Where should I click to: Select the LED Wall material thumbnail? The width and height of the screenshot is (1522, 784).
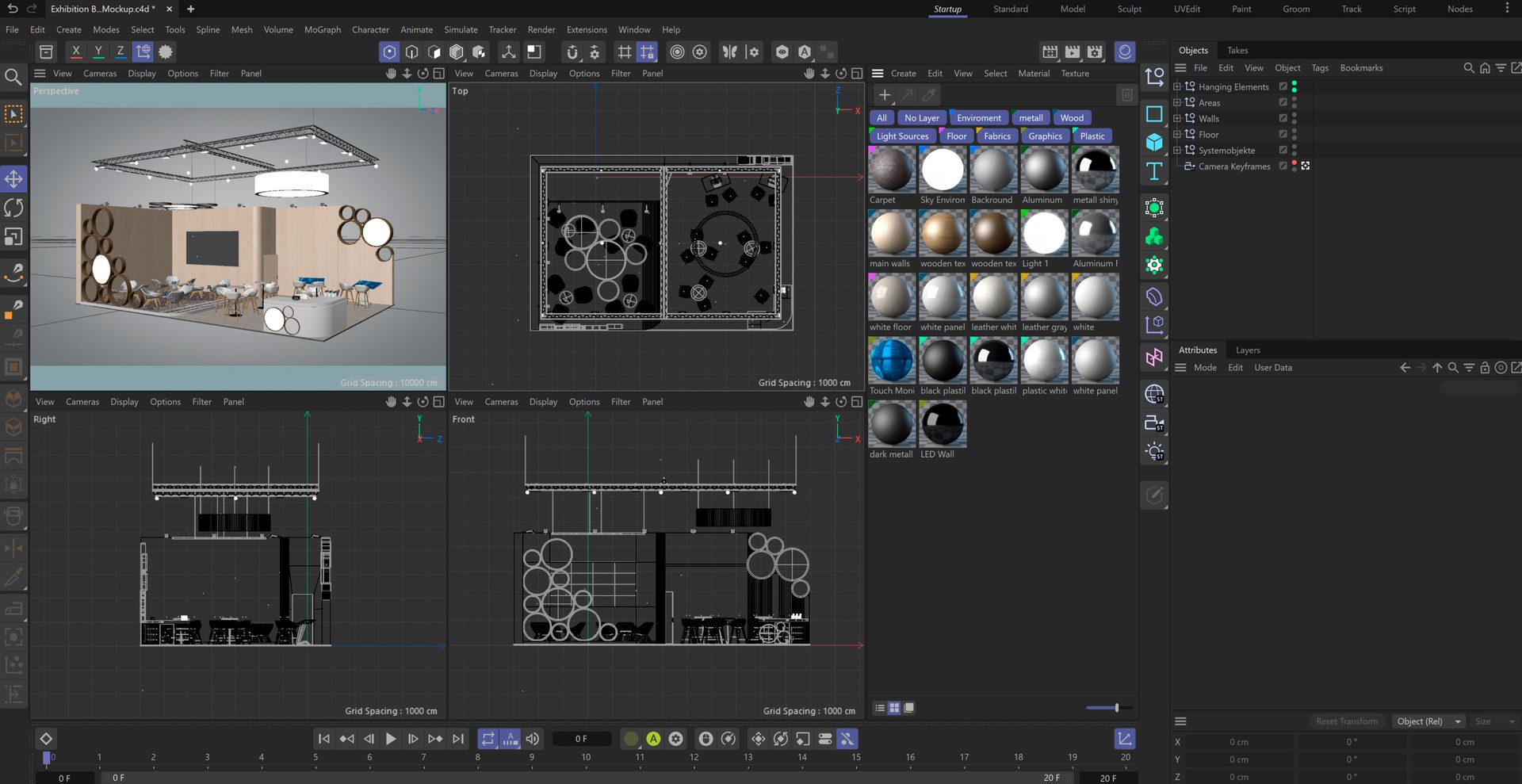point(943,424)
